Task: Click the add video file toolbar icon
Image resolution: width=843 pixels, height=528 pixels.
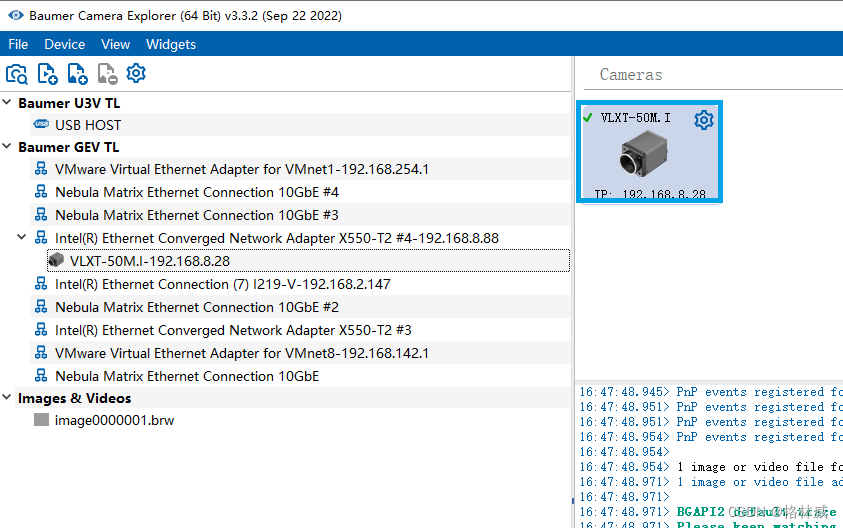Action: [x=47, y=74]
